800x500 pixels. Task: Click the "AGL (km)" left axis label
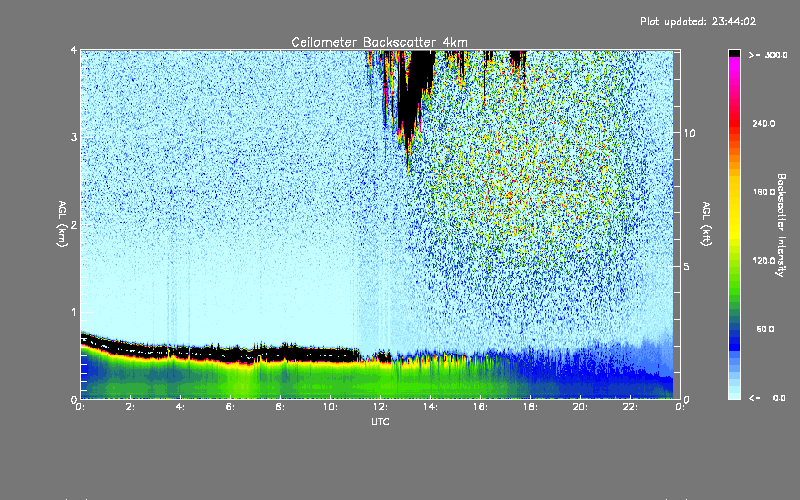coord(62,224)
